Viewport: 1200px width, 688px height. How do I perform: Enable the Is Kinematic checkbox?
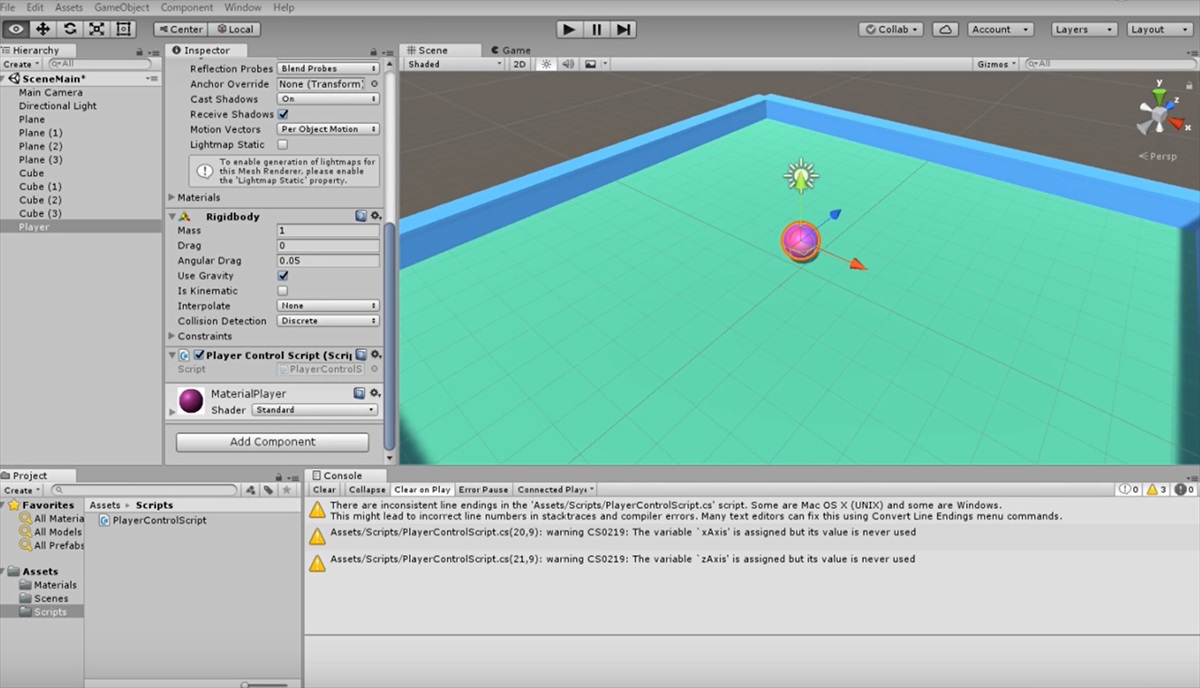click(x=283, y=290)
